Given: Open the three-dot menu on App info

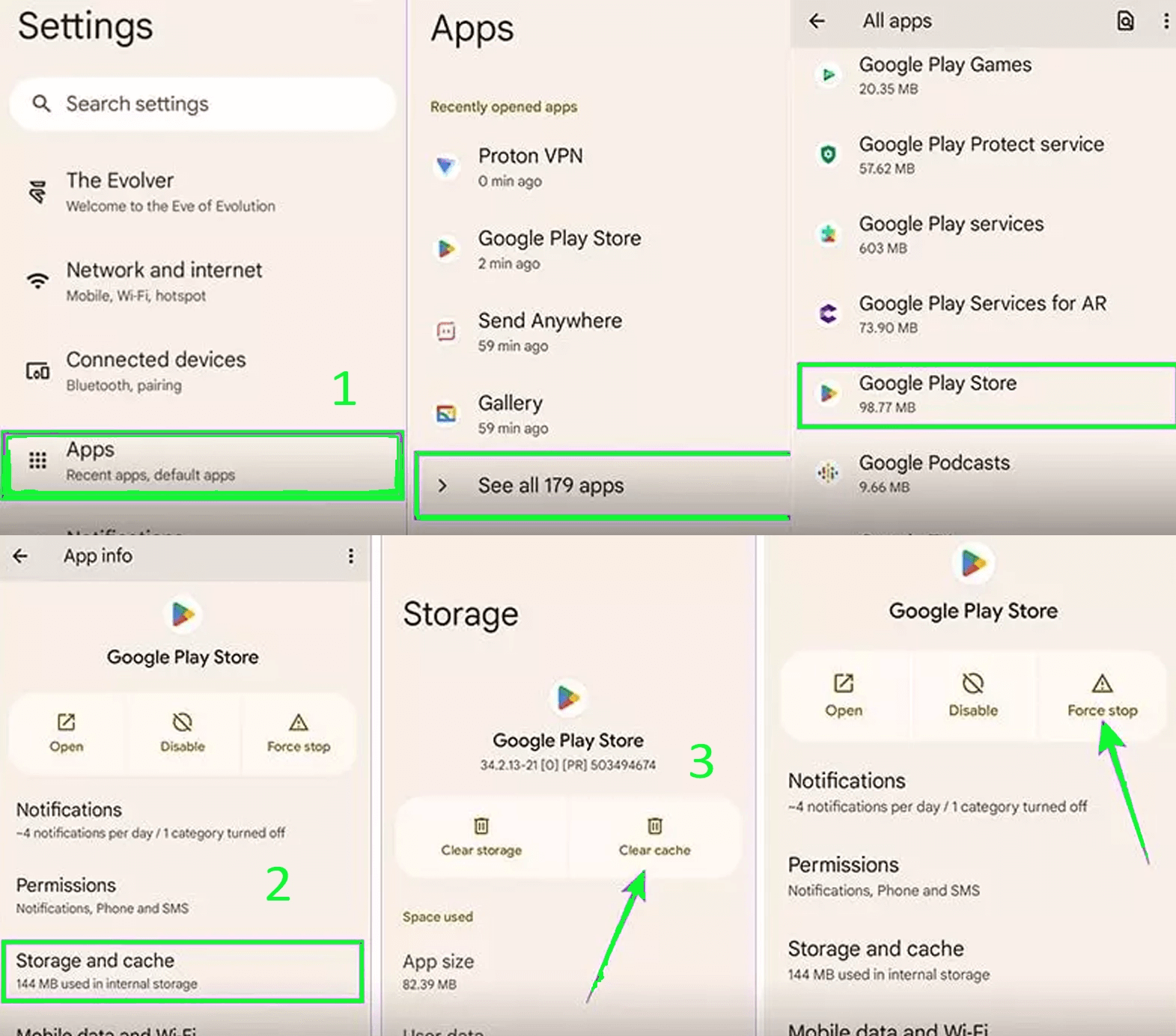Looking at the screenshot, I should [x=350, y=556].
